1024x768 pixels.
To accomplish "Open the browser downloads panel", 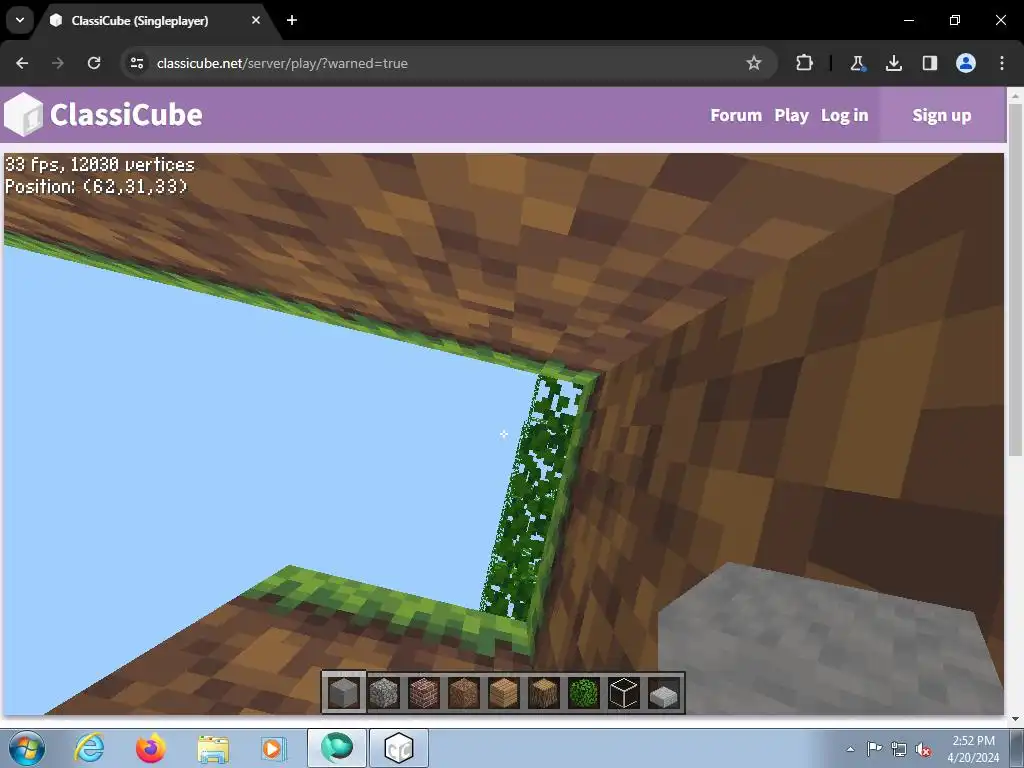I will (x=893, y=63).
